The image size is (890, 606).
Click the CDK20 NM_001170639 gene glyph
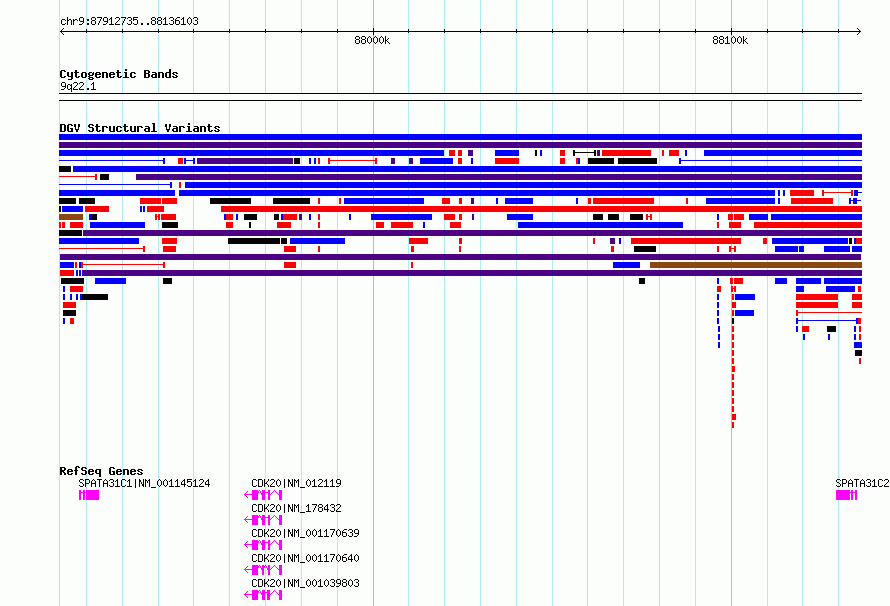(x=263, y=545)
